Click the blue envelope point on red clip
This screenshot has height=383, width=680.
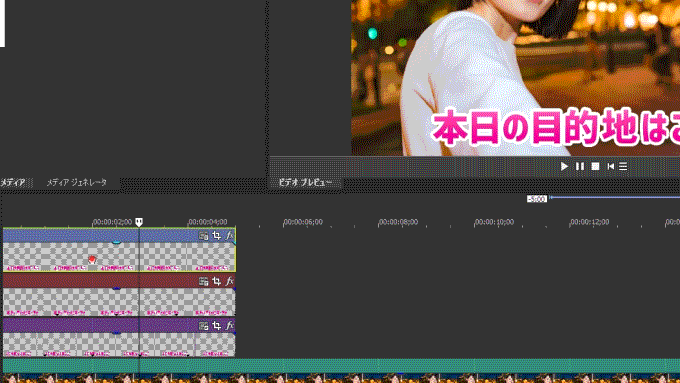[116, 288]
